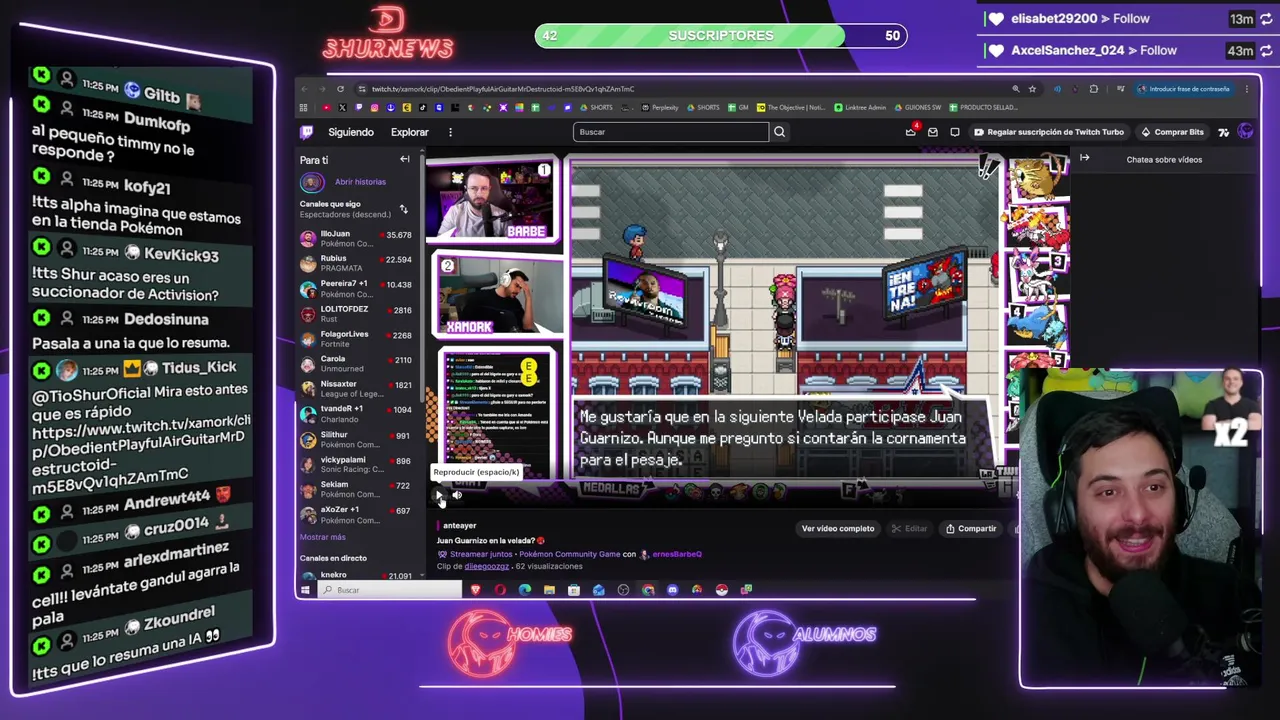Open the vickypalami channel in sidebar
The height and width of the screenshot is (720, 1280).
click(356, 464)
